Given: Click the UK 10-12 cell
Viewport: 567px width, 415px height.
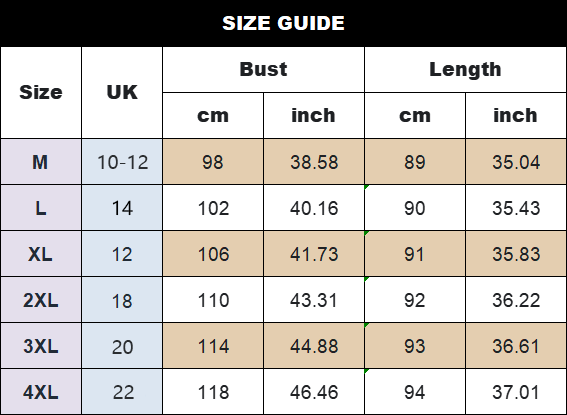Looking at the screenshot, I should coord(122,162).
